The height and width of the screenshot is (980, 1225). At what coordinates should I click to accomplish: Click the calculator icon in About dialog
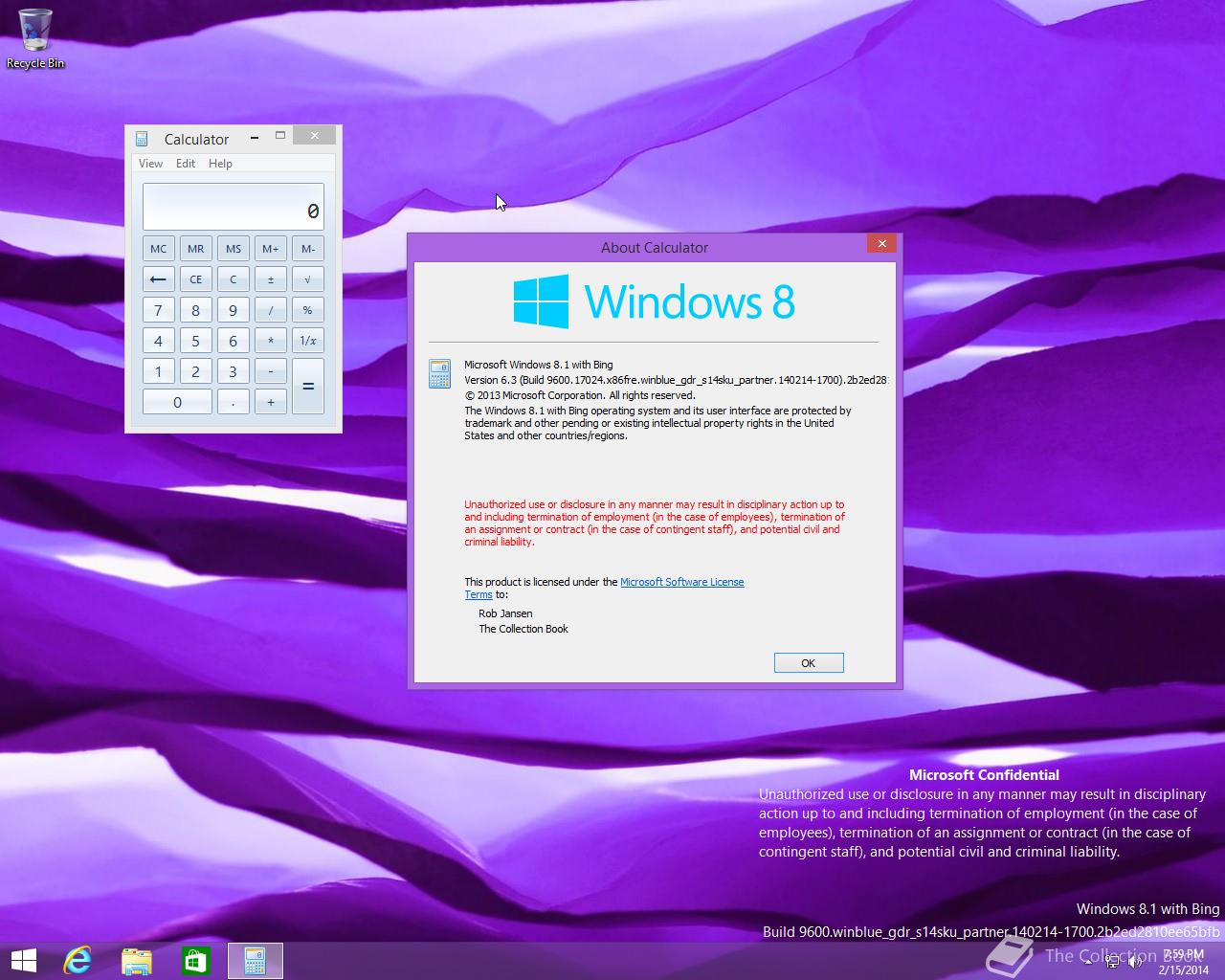point(439,373)
